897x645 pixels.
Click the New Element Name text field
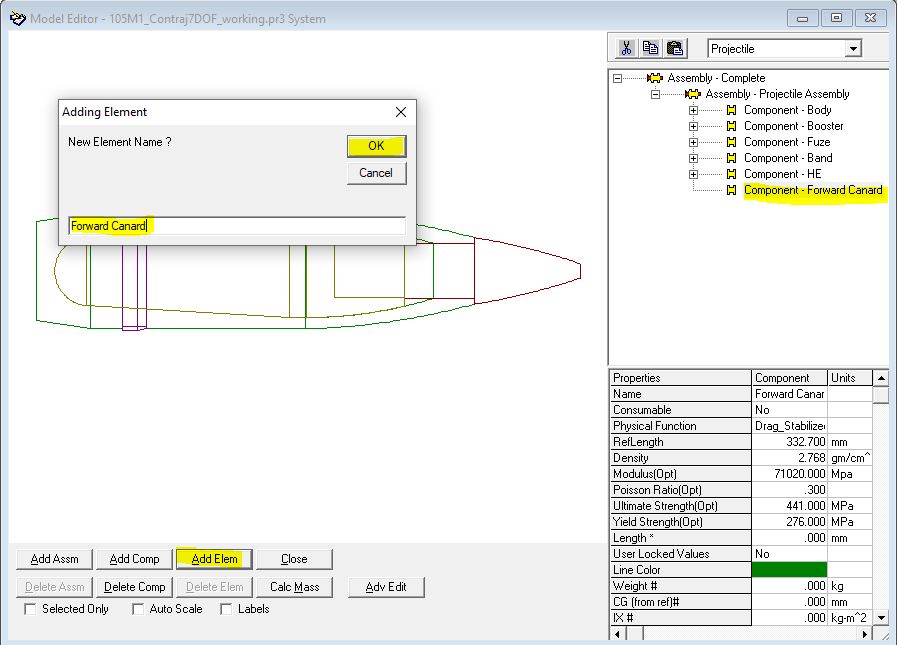pyautogui.click(x=237, y=226)
